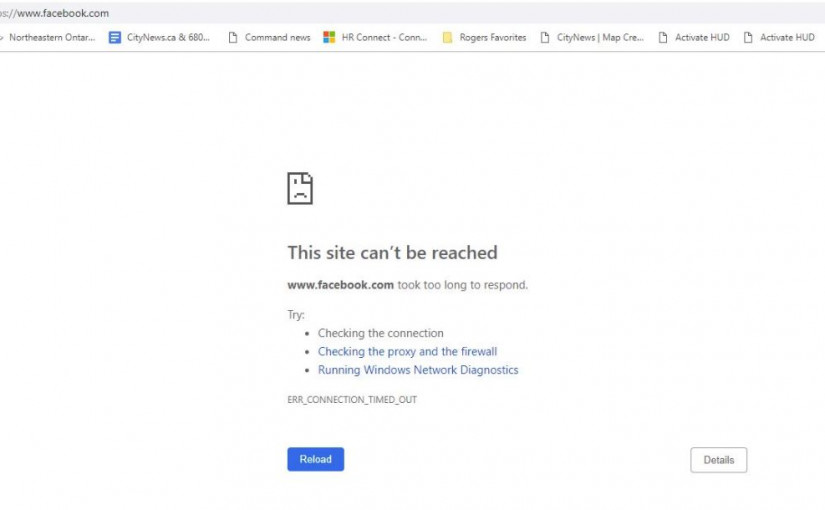This screenshot has height=510, width=825.
Task: Click the sad page error icon
Action: point(300,188)
